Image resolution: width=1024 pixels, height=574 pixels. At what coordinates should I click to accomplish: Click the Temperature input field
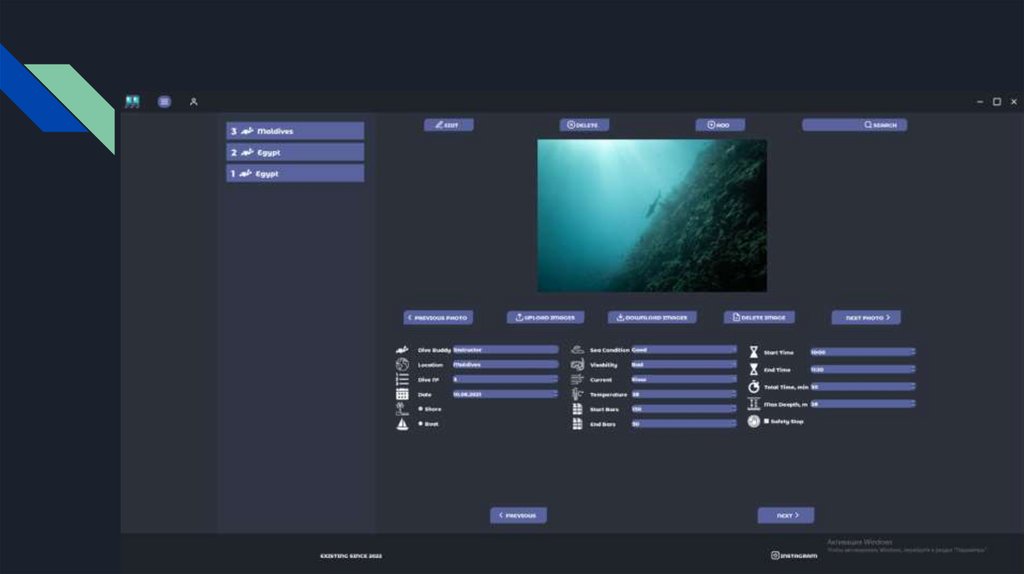pos(684,394)
